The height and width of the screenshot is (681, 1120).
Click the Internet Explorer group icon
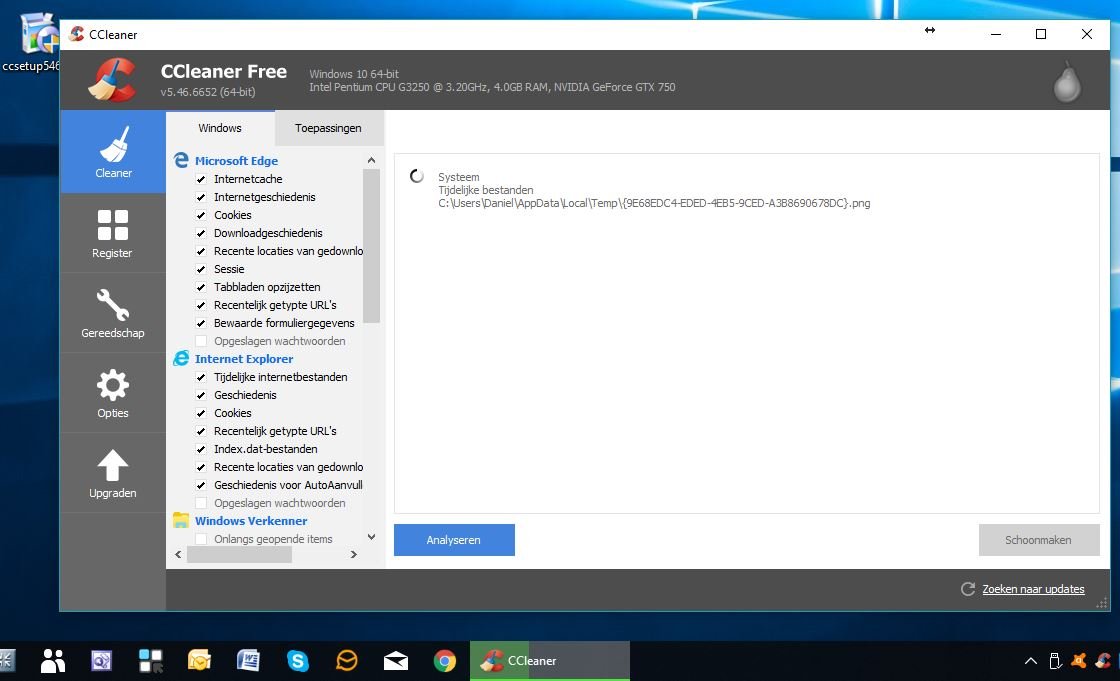181,358
